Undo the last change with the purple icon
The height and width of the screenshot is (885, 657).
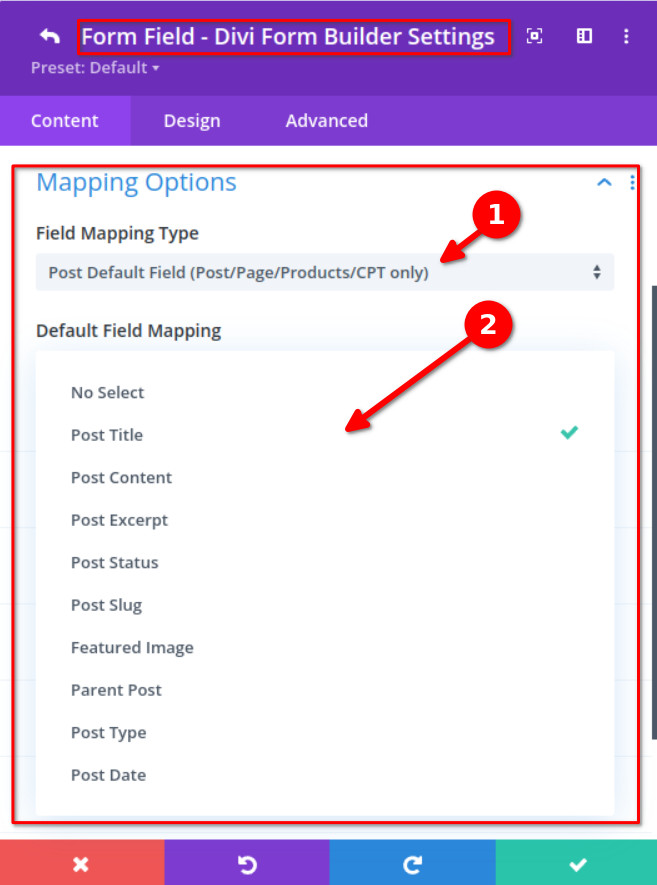(247, 862)
